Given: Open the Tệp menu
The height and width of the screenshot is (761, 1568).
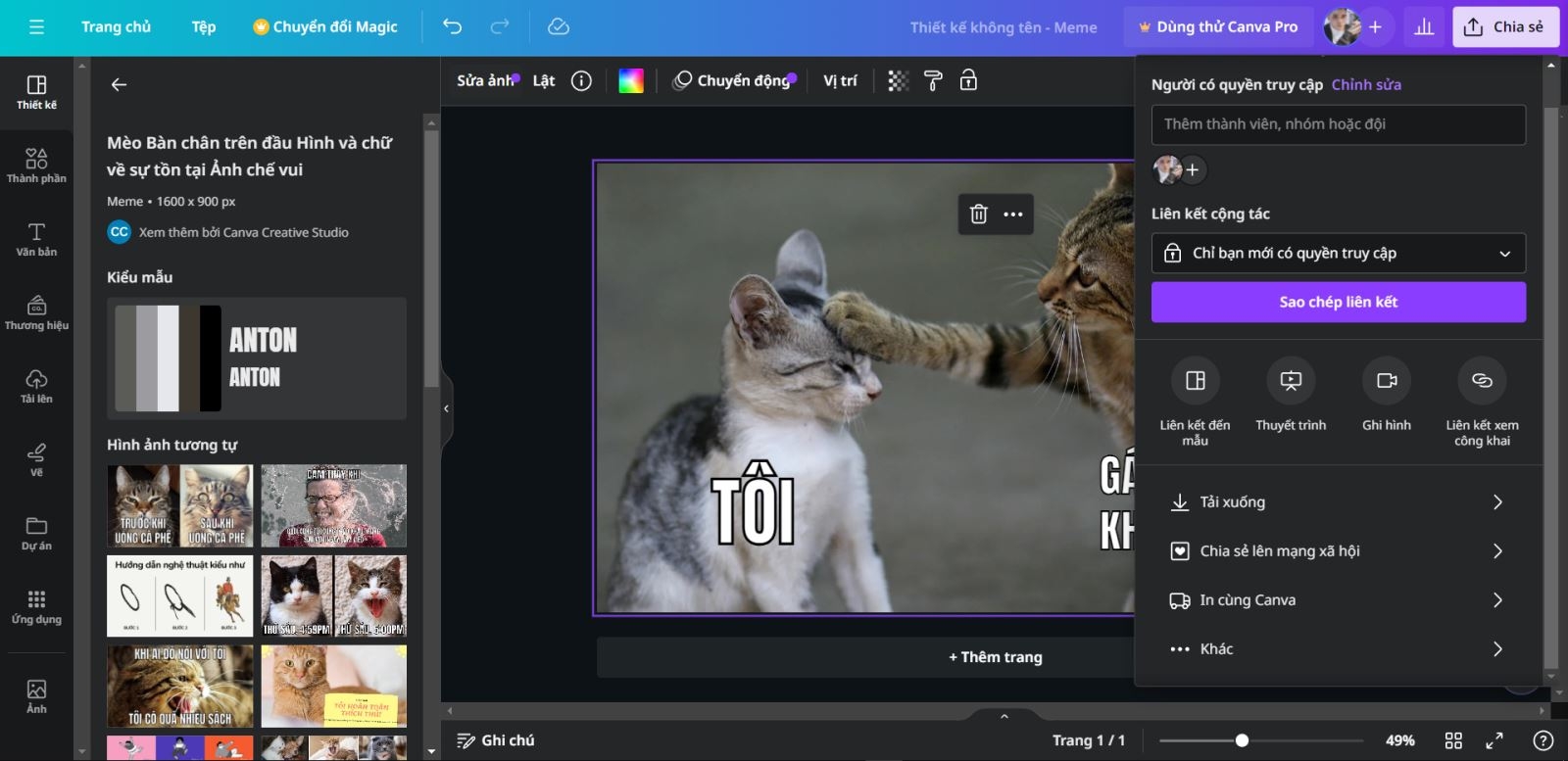Looking at the screenshot, I should pyautogui.click(x=204, y=26).
